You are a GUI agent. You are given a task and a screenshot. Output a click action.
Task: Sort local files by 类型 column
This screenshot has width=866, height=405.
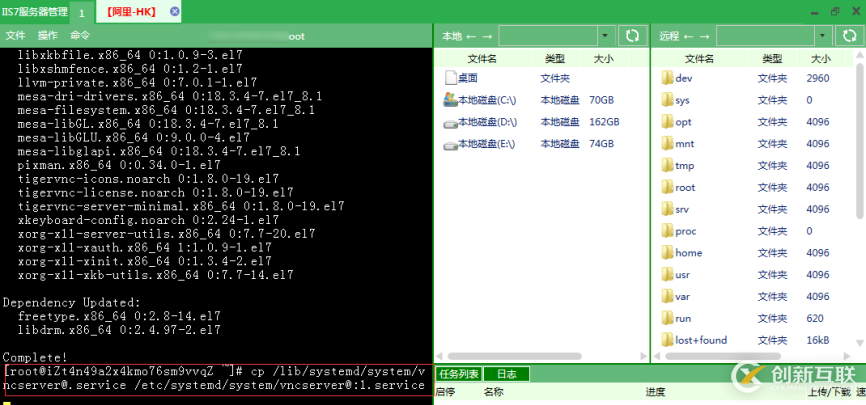[x=555, y=59]
